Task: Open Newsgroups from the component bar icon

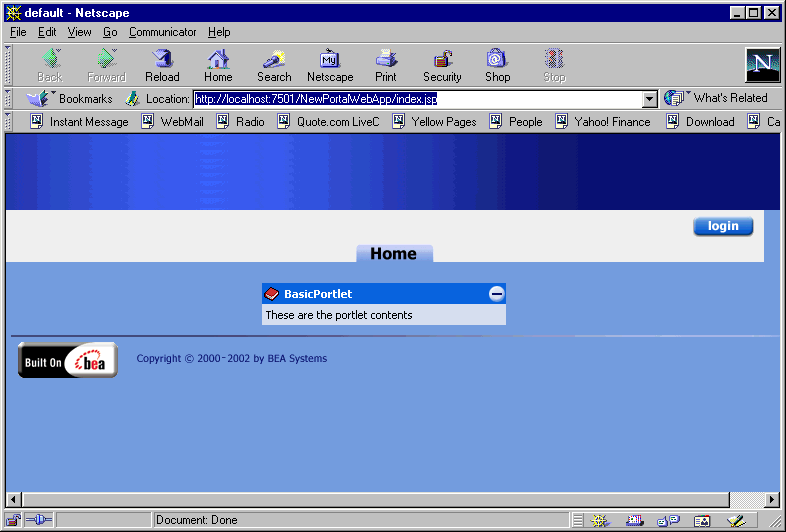Action: (x=668, y=520)
